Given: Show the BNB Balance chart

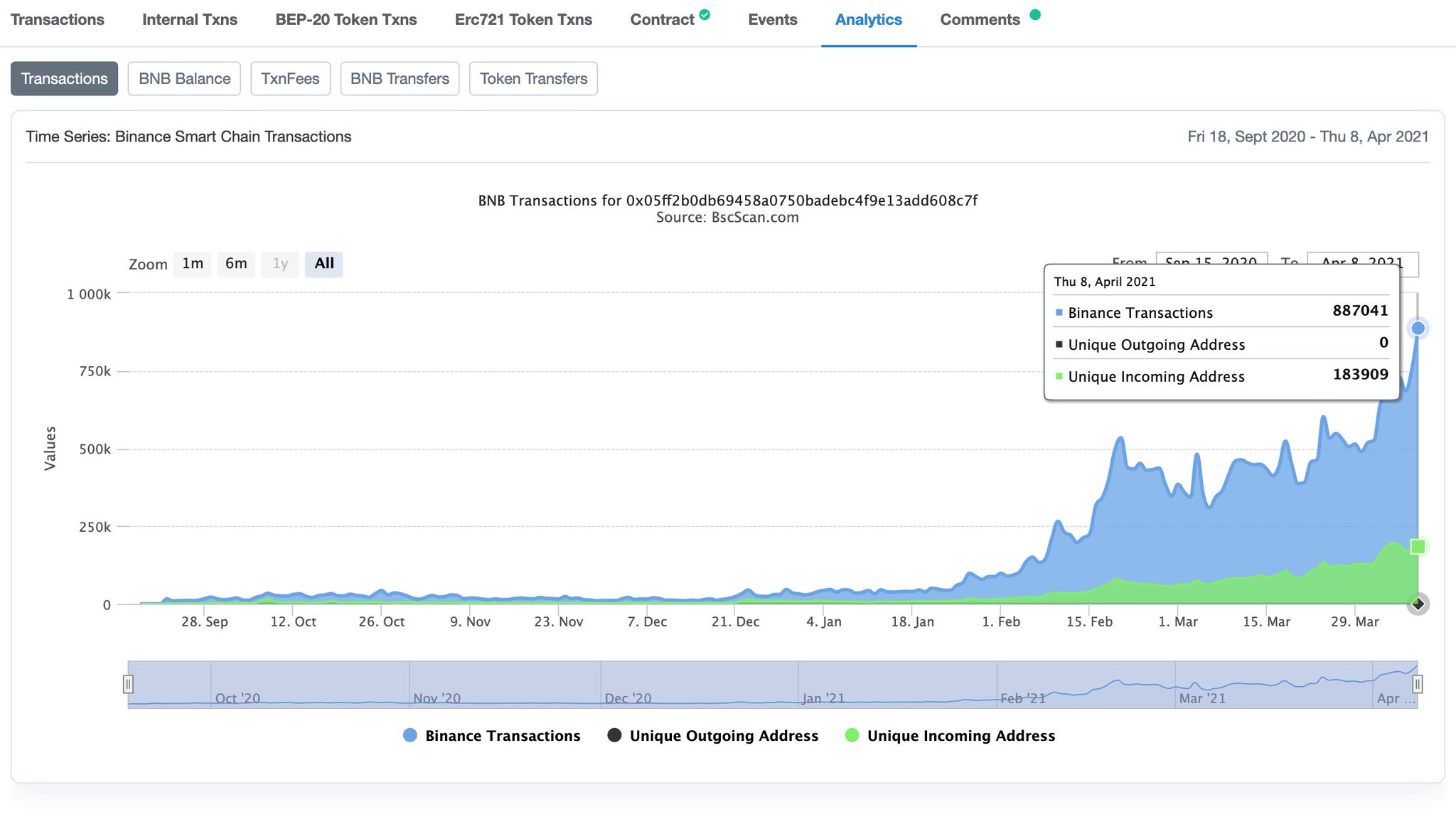Looking at the screenshot, I should click(184, 78).
